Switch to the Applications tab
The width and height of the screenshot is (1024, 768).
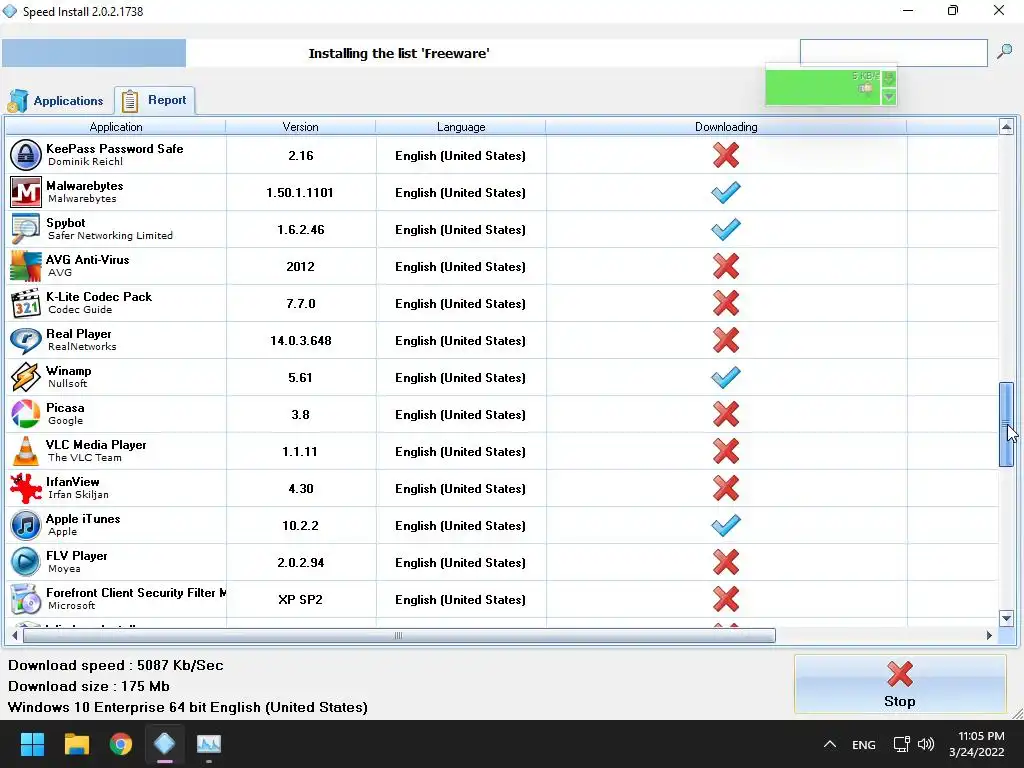(x=56, y=101)
